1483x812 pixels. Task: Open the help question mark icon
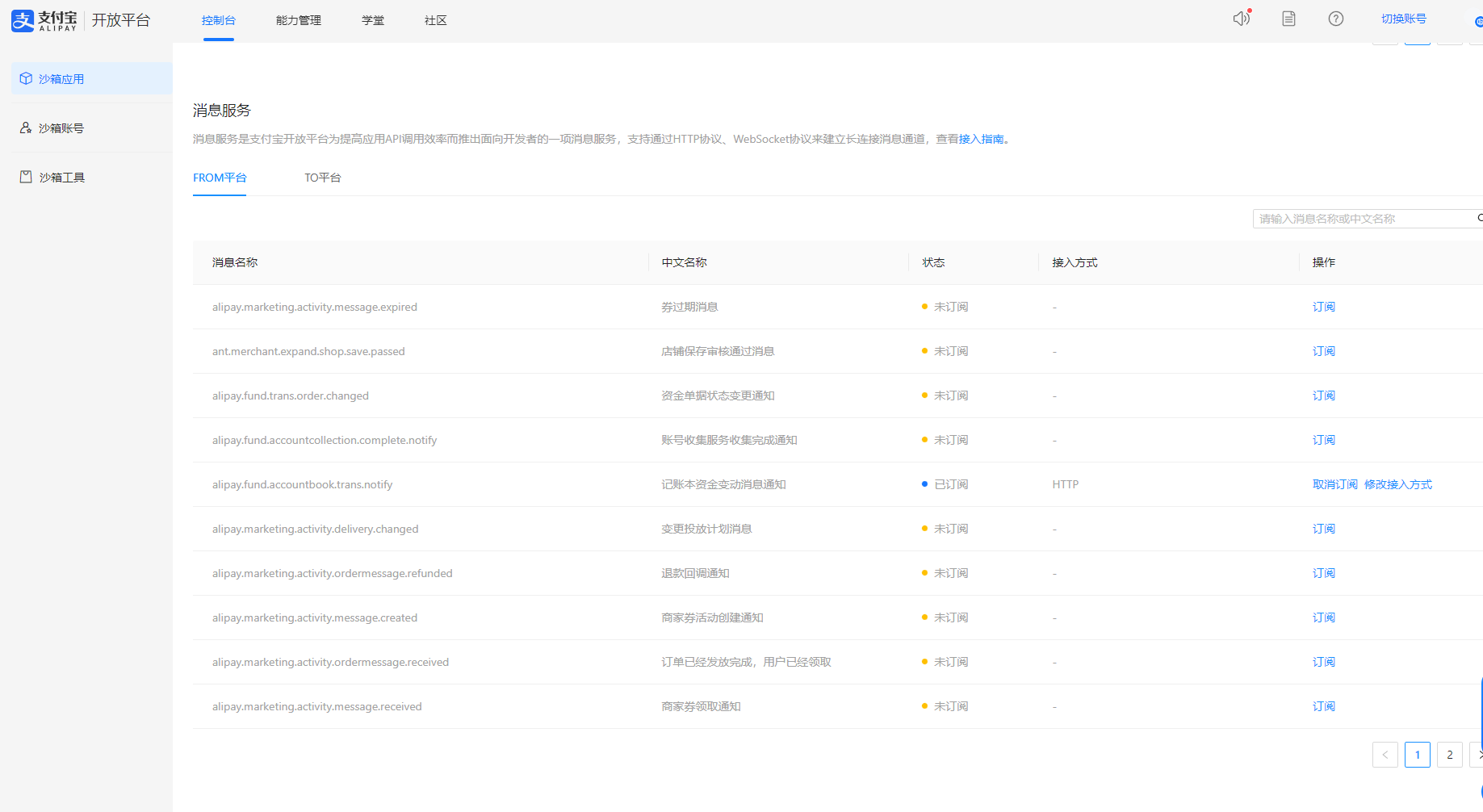tap(1336, 19)
